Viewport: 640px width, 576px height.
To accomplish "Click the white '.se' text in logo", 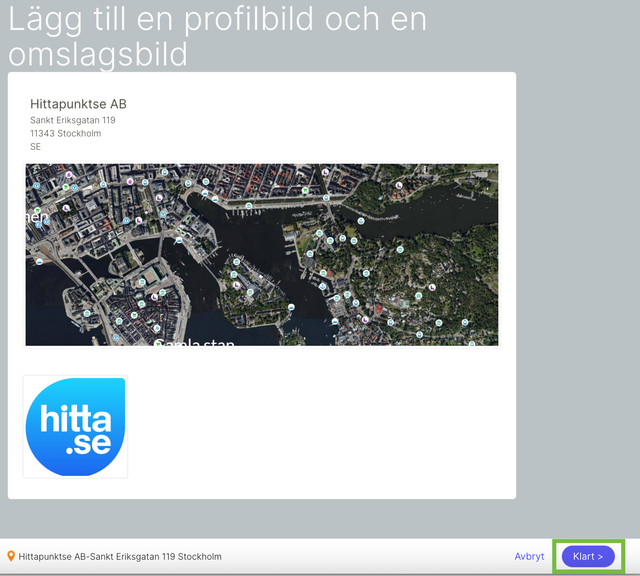I will [87, 445].
